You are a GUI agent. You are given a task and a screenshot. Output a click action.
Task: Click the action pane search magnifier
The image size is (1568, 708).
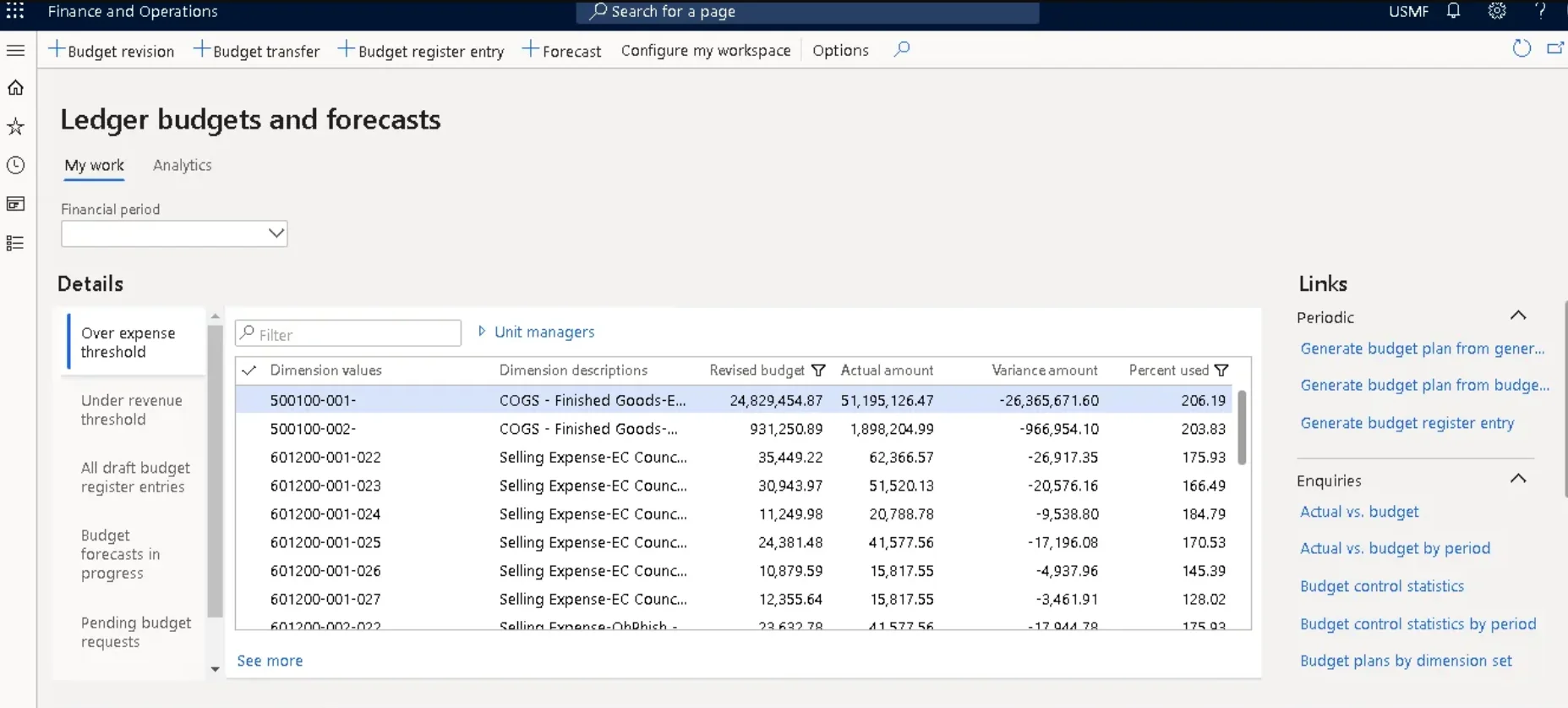[x=902, y=49]
